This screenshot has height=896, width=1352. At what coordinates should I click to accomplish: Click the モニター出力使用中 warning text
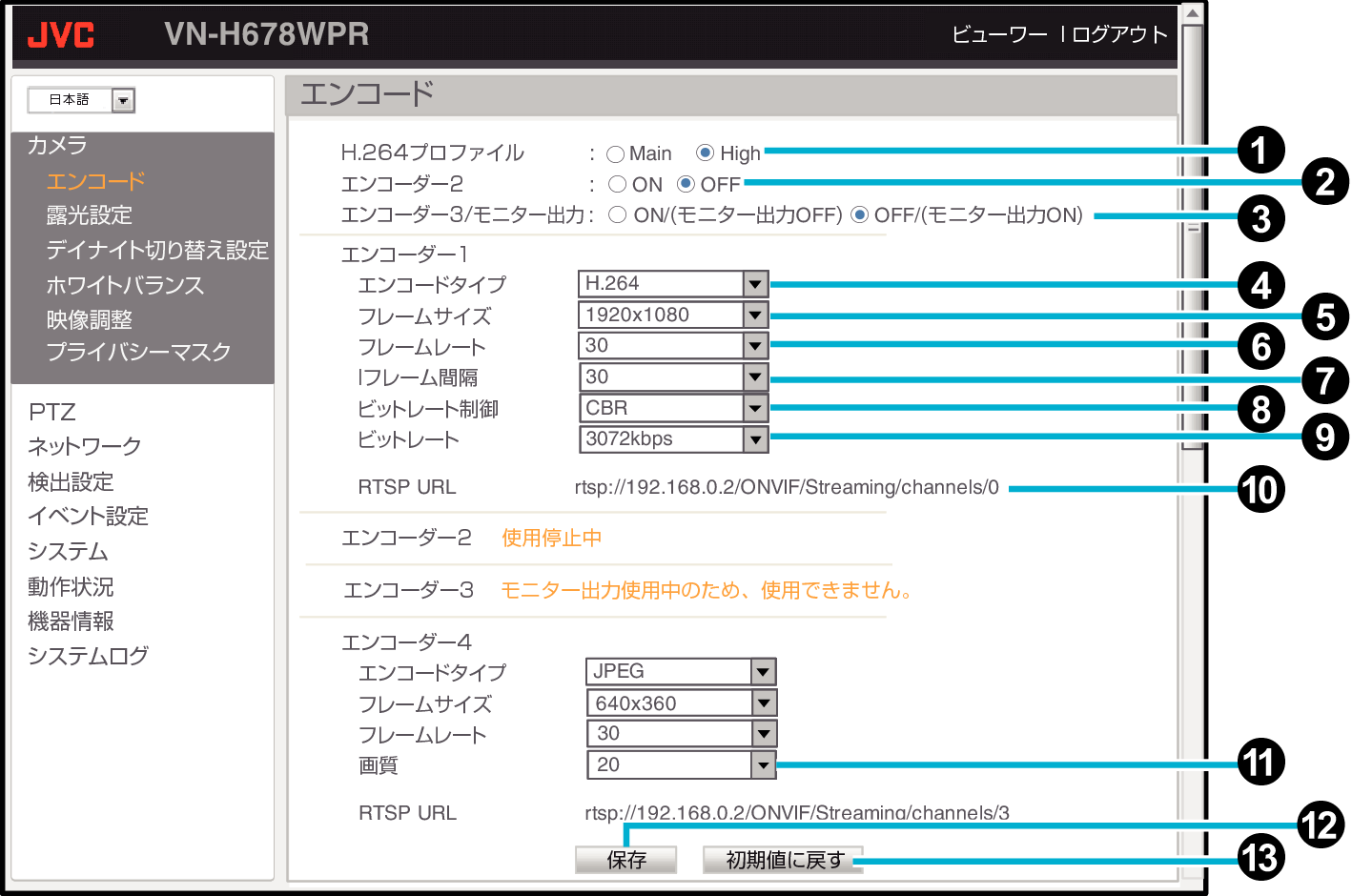tap(706, 590)
